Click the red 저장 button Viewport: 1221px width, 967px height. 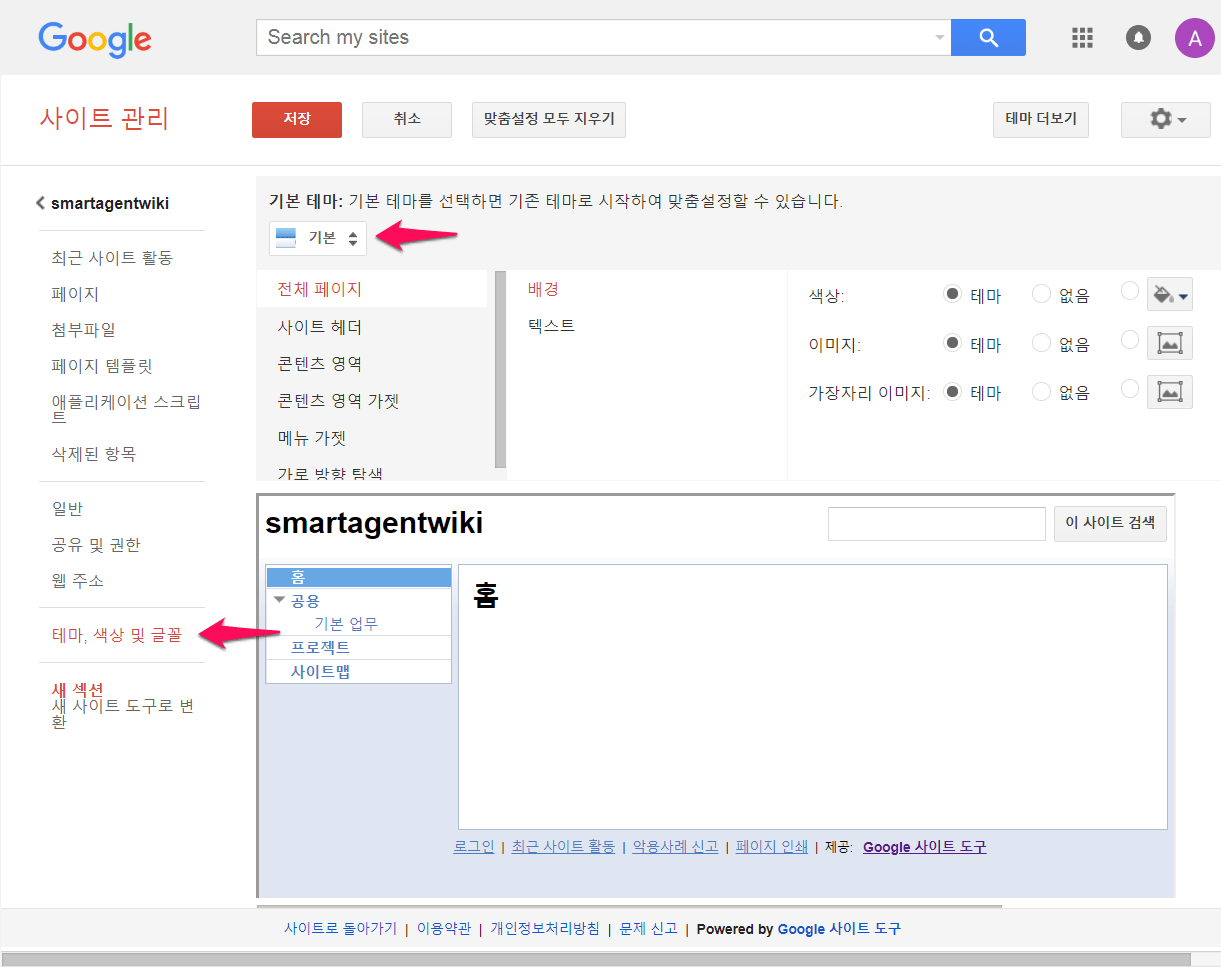(x=297, y=119)
